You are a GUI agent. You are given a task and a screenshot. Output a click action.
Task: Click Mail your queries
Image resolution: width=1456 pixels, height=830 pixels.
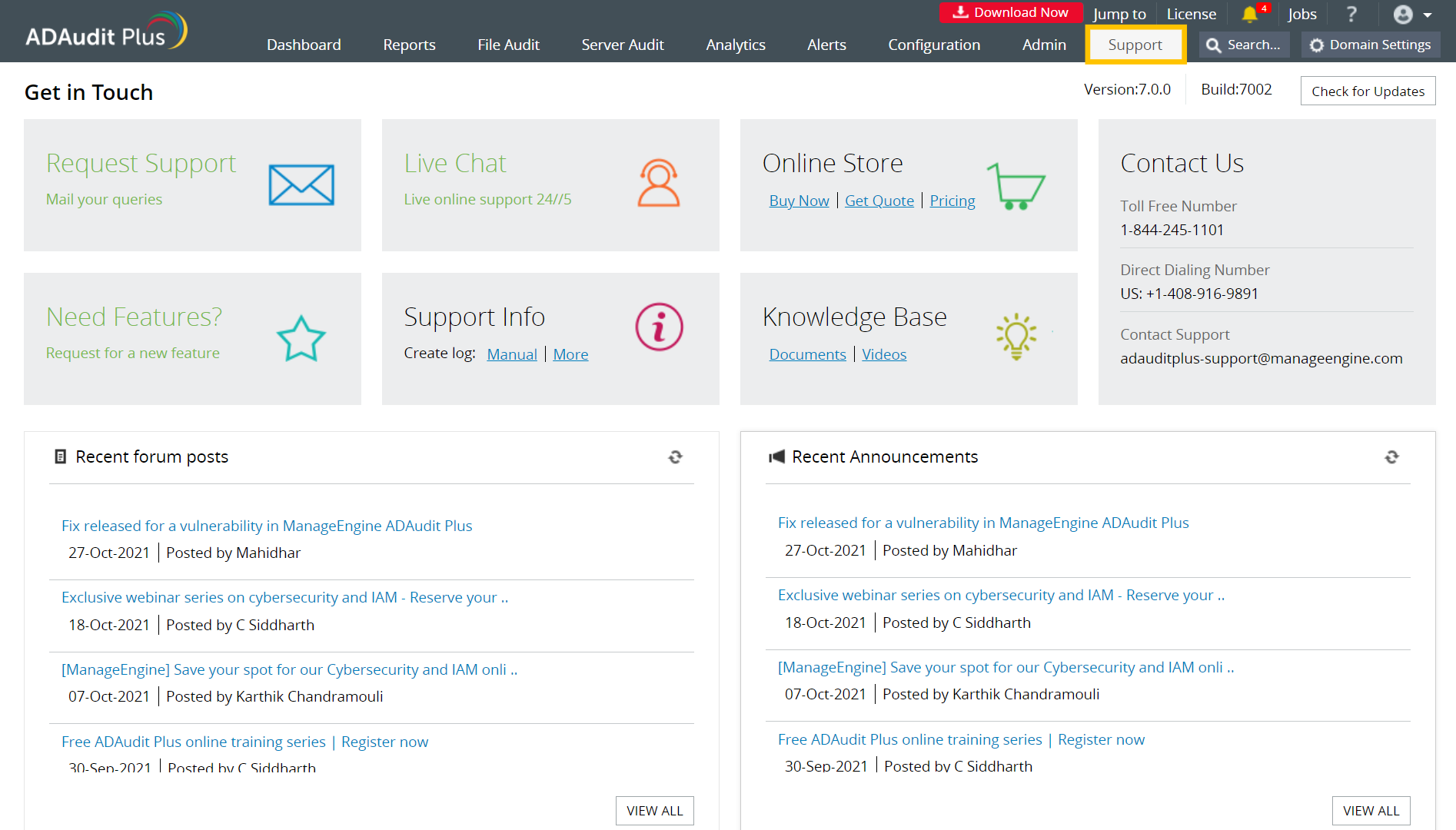105,199
